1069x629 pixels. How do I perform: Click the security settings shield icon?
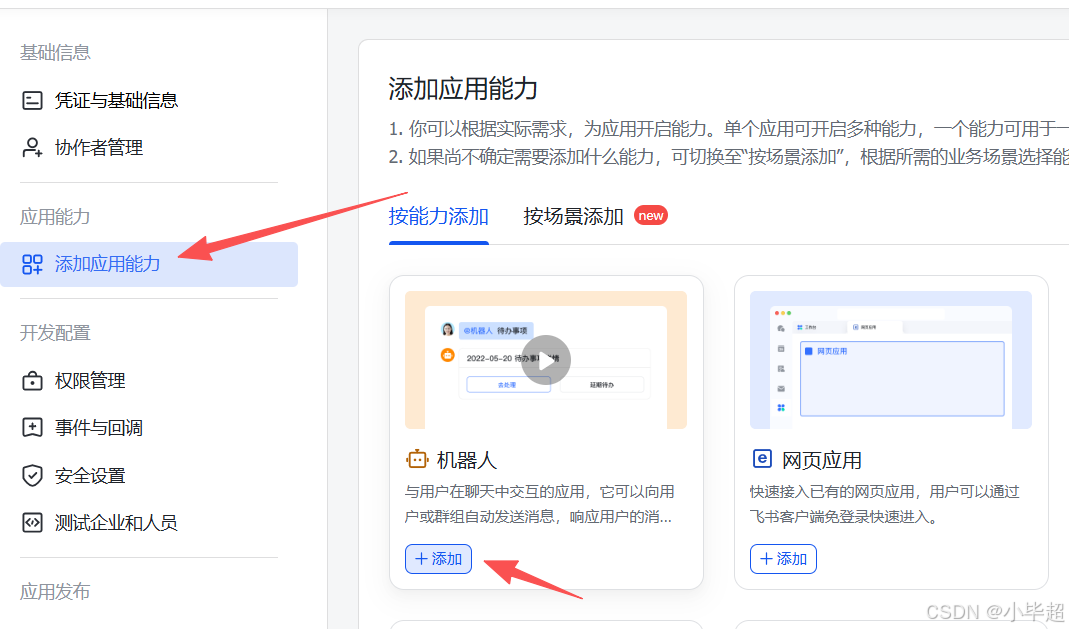32,475
